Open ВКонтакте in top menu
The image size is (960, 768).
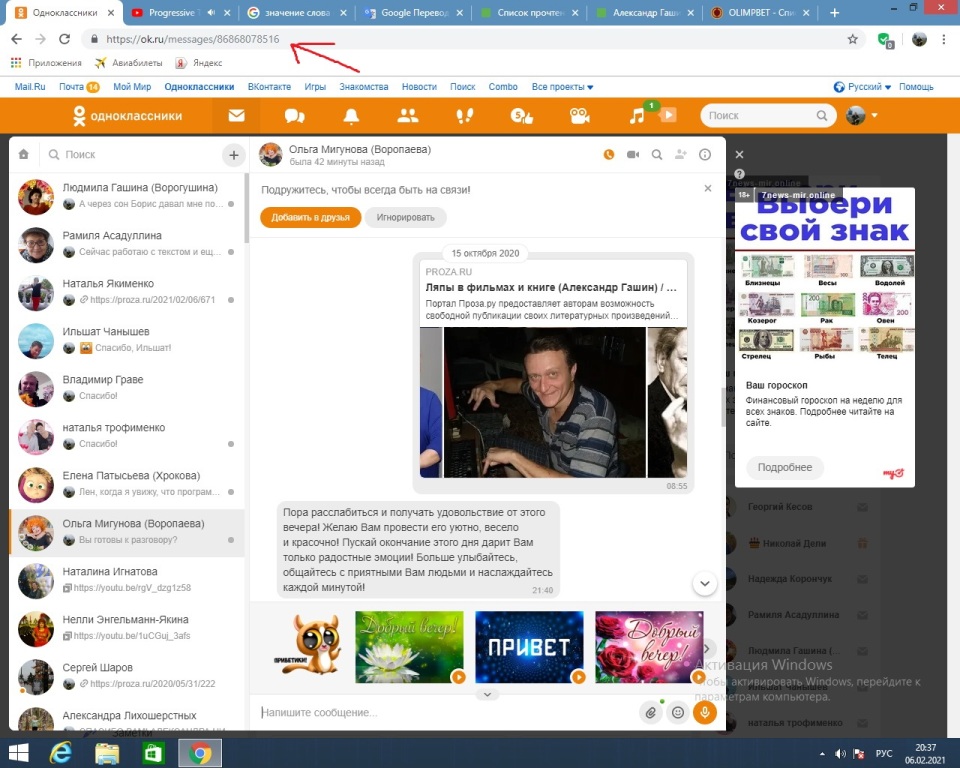(269, 87)
